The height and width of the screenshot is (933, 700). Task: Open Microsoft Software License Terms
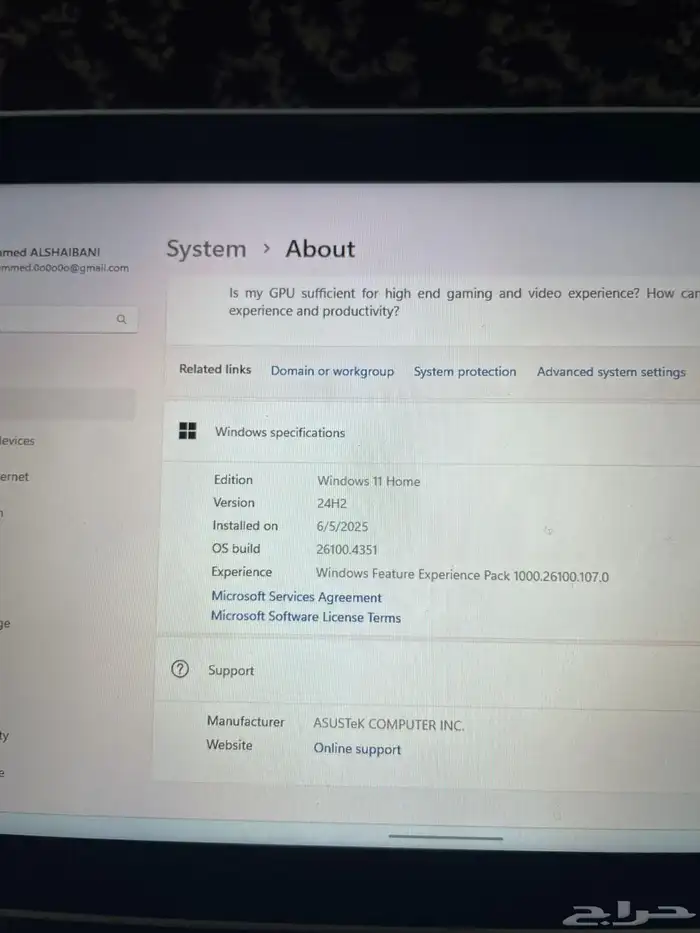[x=305, y=617]
